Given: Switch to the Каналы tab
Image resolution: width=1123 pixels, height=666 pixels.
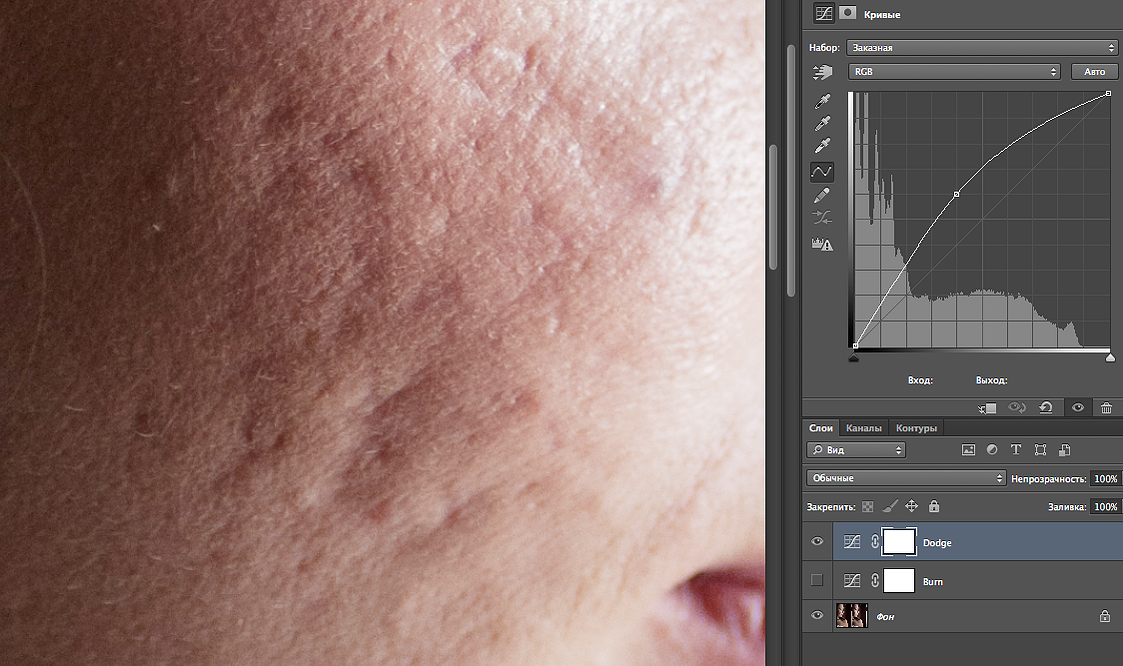Looking at the screenshot, I should click(x=864, y=428).
